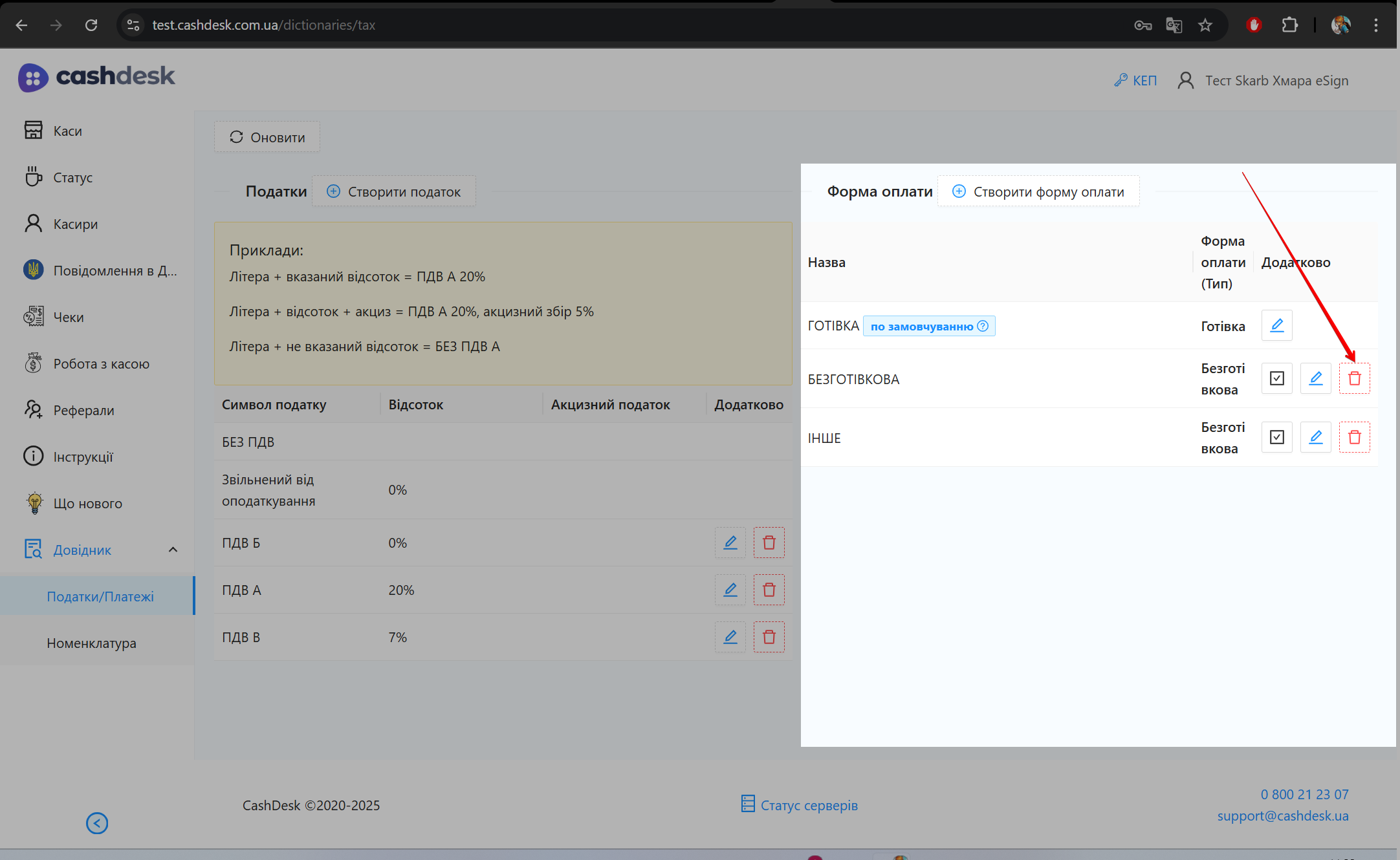Edit the ІНШЕ payment form
The image size is (1400, 860).
pos(1315,437)
